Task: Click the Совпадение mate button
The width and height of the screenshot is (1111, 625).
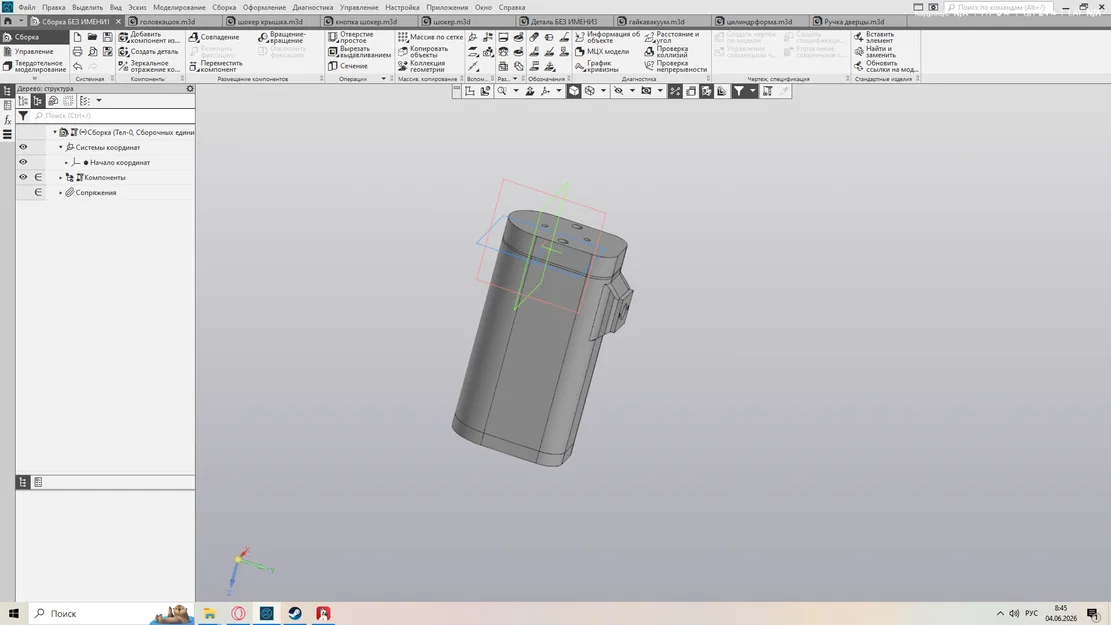Action: [214, 37]
